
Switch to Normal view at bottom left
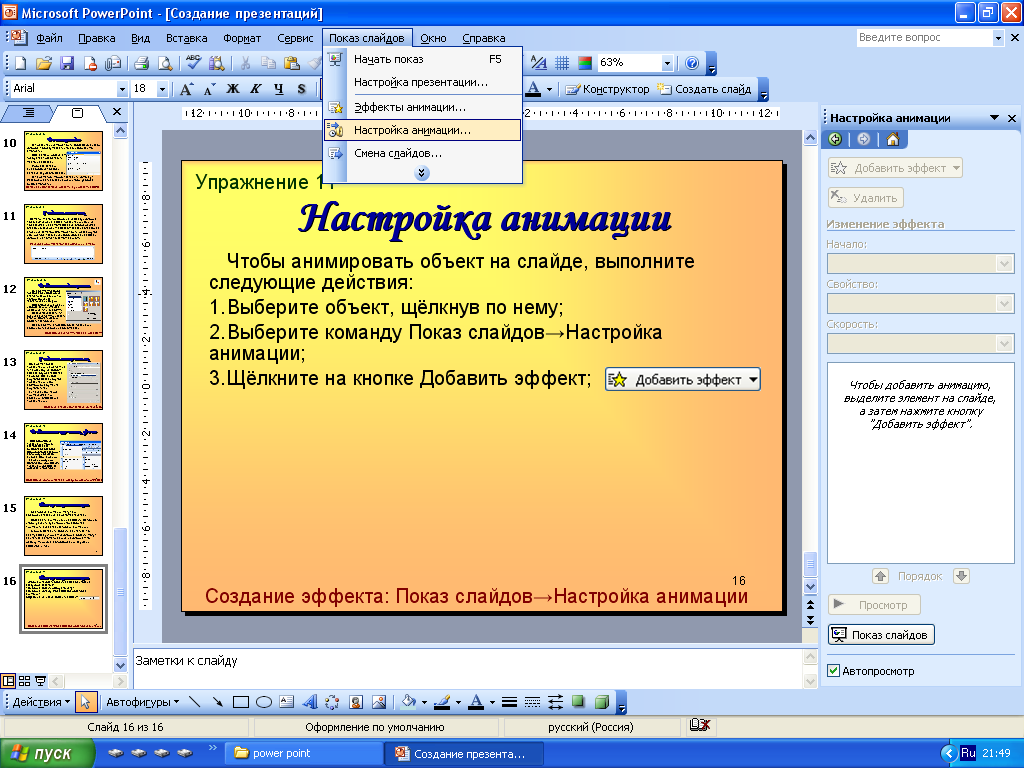coord(8,681)
